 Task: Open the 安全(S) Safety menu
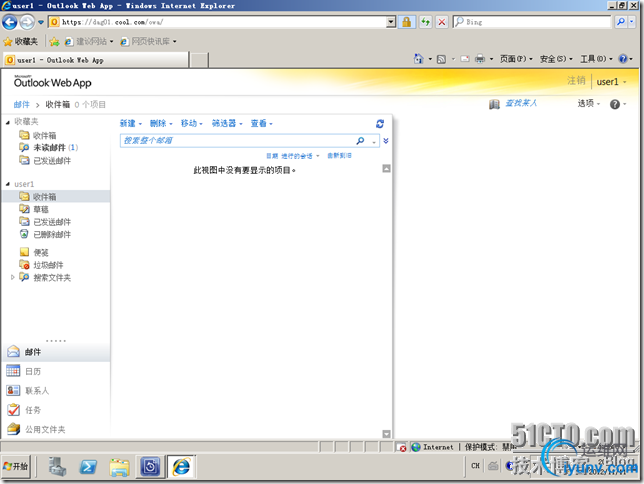(x=556, y=59)
